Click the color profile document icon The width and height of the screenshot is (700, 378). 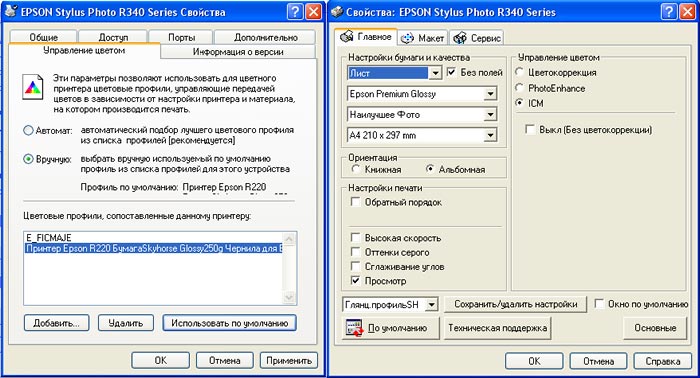33,87
